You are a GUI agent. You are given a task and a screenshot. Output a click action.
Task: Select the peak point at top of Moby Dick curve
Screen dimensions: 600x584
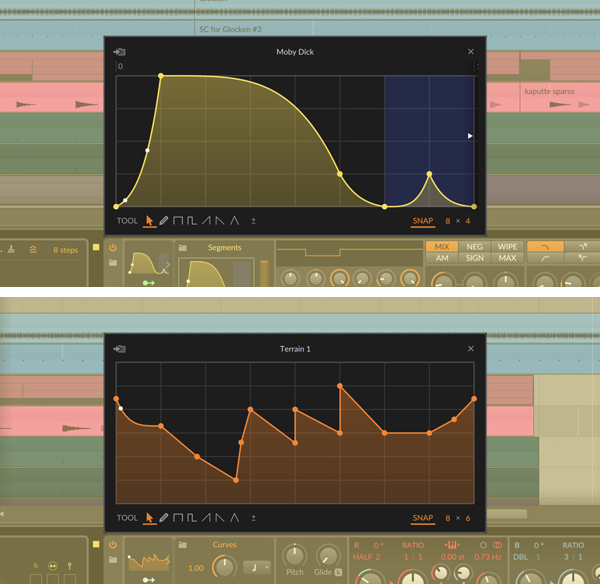tap(161, 76)
